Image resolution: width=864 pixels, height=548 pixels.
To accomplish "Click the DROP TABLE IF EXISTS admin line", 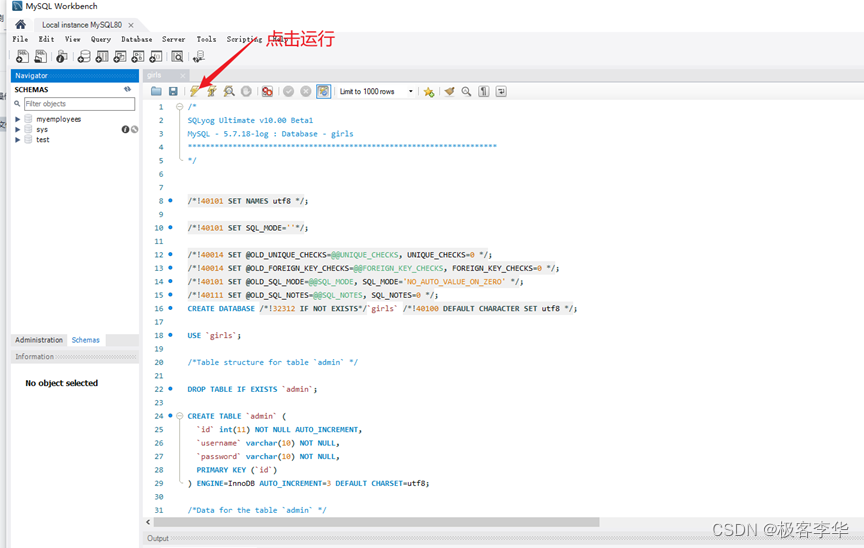I will click(252, 389).
